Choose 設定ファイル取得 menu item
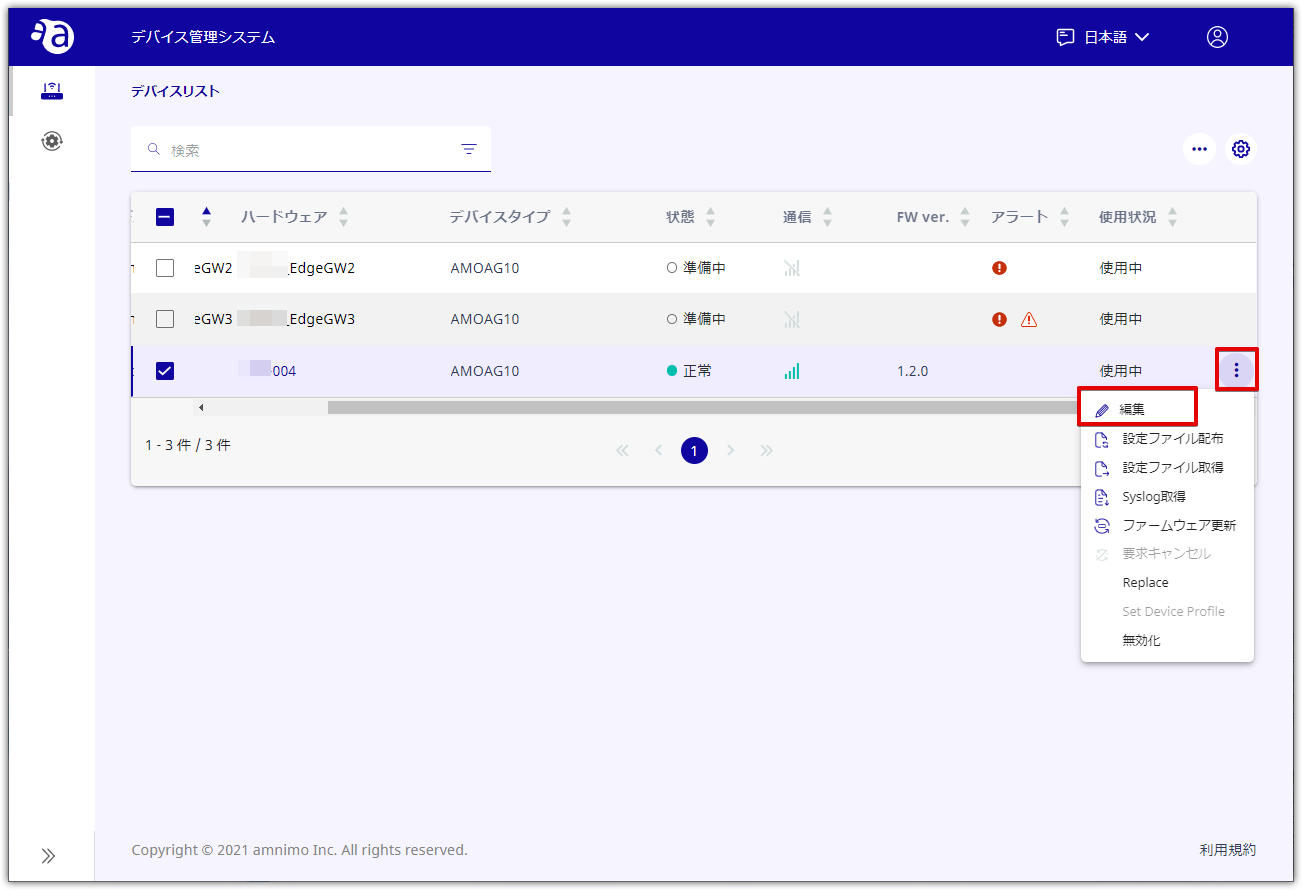 [x=1167, y=468]
